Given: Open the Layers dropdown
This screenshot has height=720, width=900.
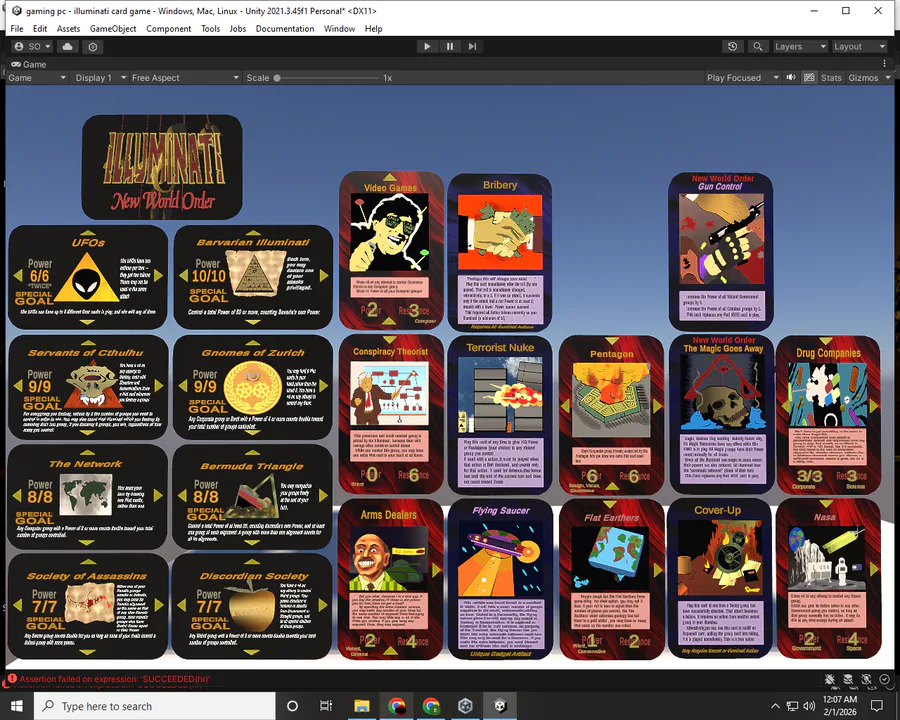Looking at the screenshot, I should point(800,47).
